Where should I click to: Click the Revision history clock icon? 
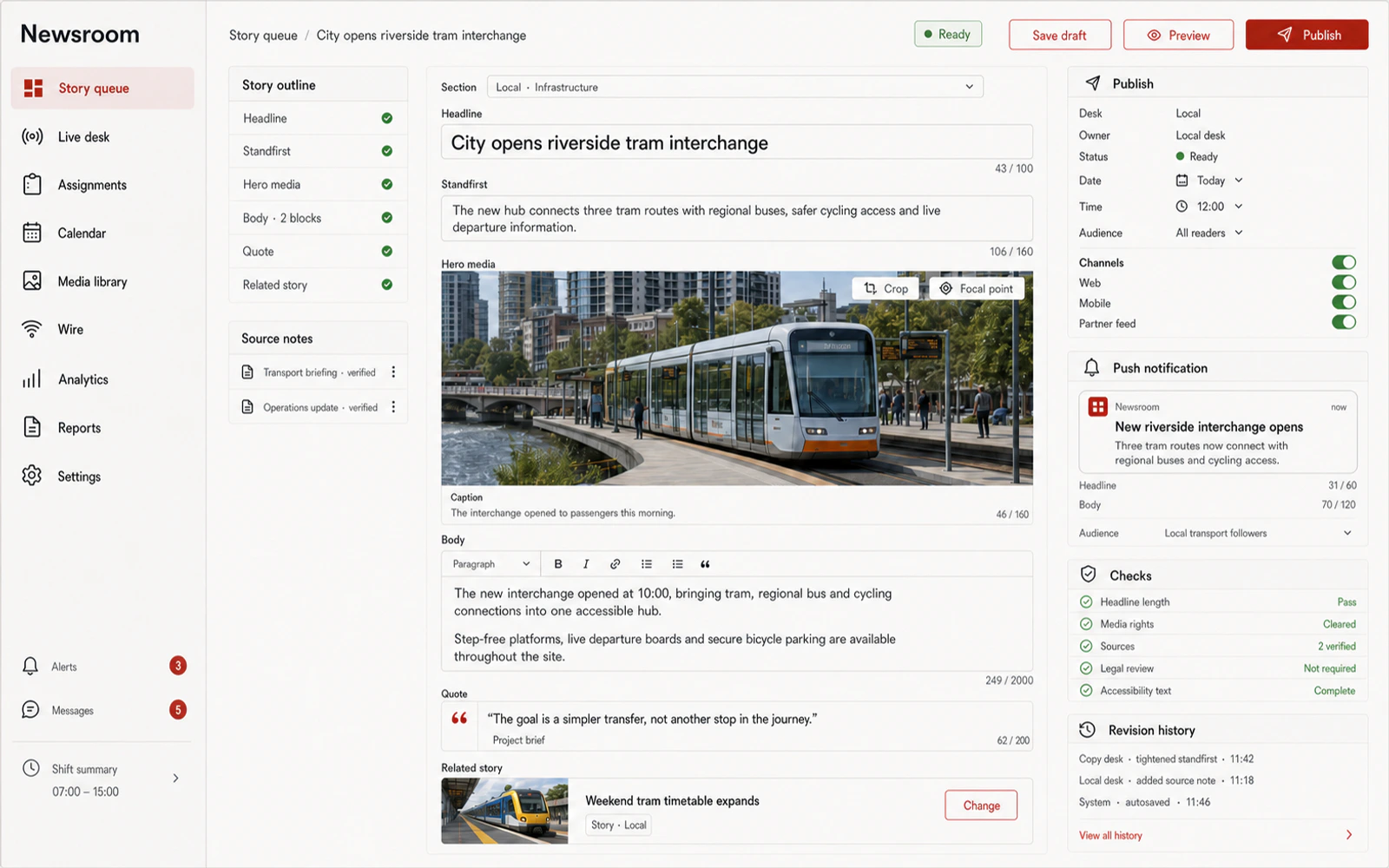point(1087,729)
